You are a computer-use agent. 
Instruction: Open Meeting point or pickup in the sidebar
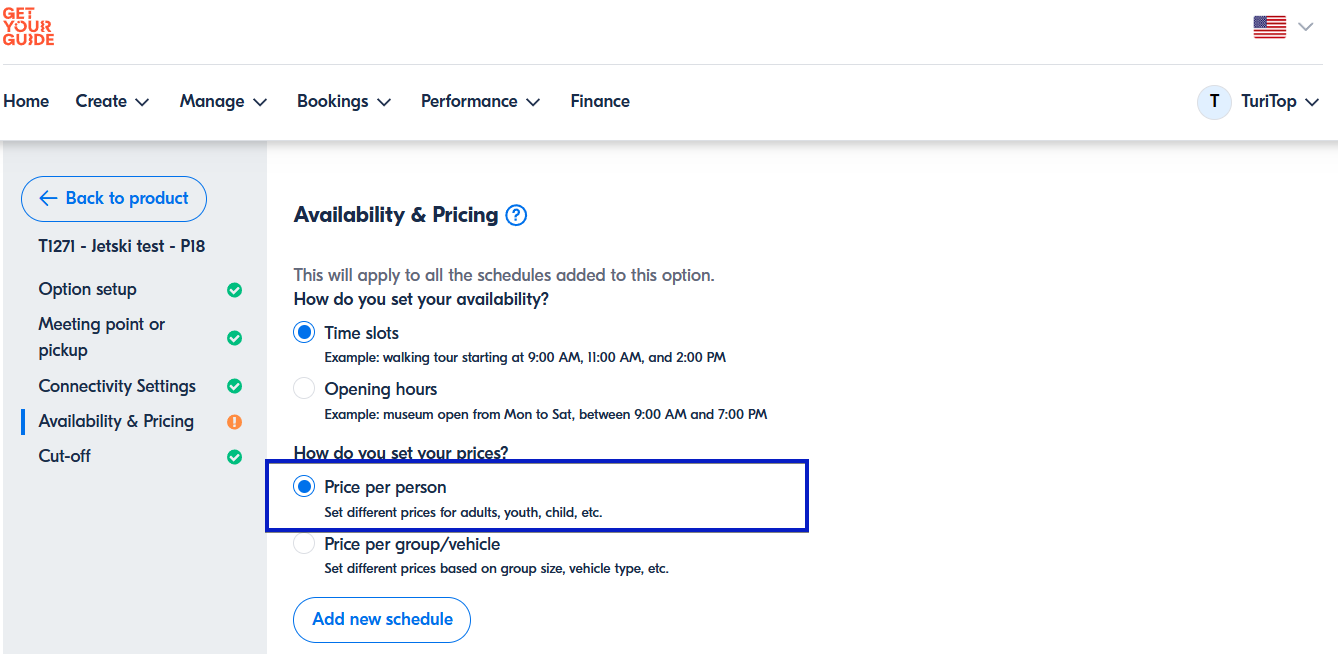pos(101,336)
